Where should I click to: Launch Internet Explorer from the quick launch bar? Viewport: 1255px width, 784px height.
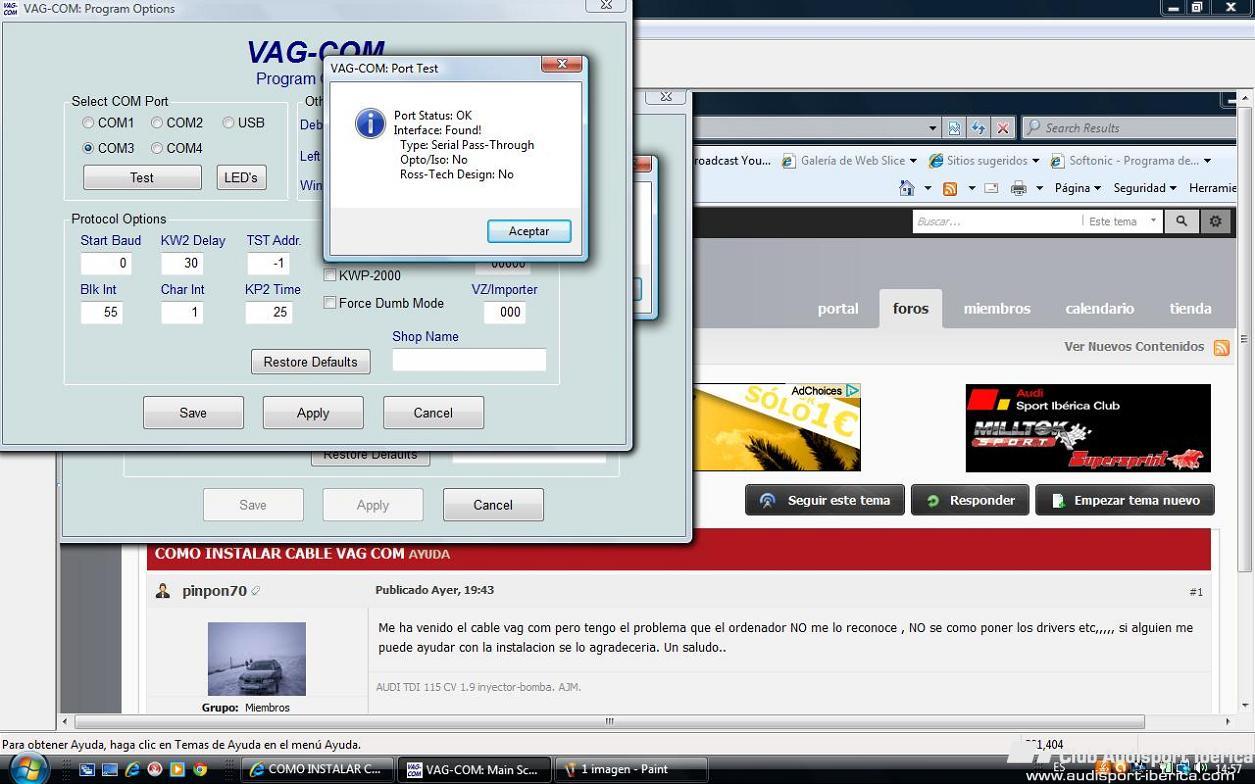tap(132, 770)
